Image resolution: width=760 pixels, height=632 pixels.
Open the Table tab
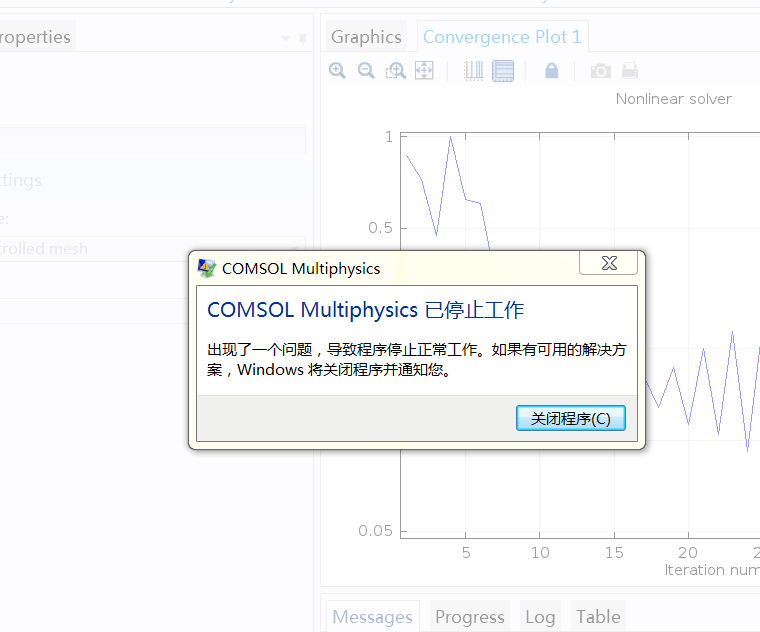(x=599, y=616)
